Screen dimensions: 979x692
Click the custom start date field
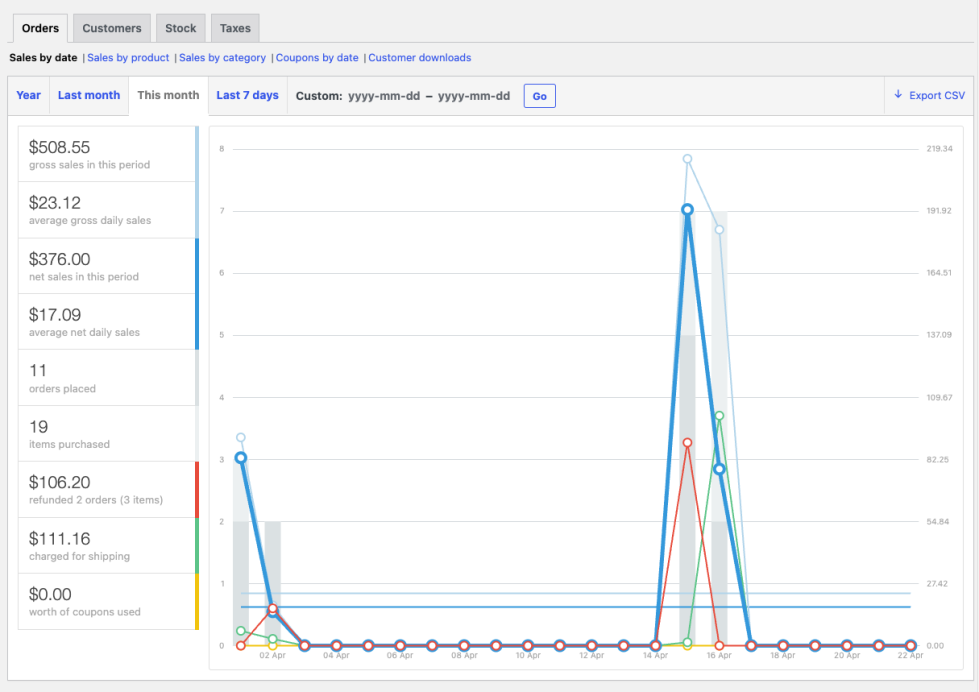click(384, 96)
